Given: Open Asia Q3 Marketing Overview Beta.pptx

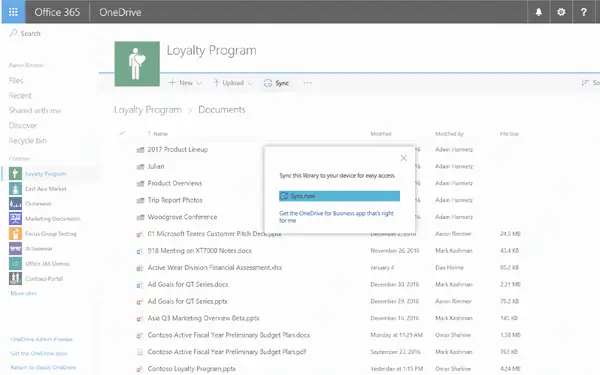Looking at the screenshot, I should pos(204,318).
